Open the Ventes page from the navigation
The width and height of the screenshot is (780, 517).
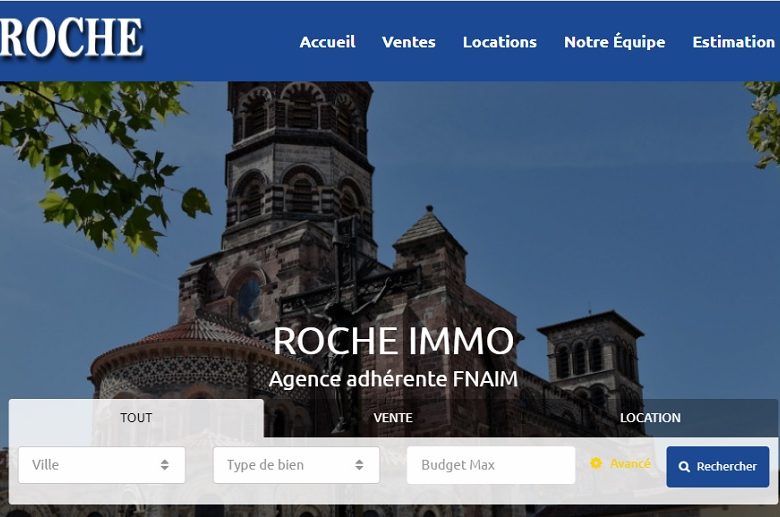pyautogui.click(x=408, y=42)
